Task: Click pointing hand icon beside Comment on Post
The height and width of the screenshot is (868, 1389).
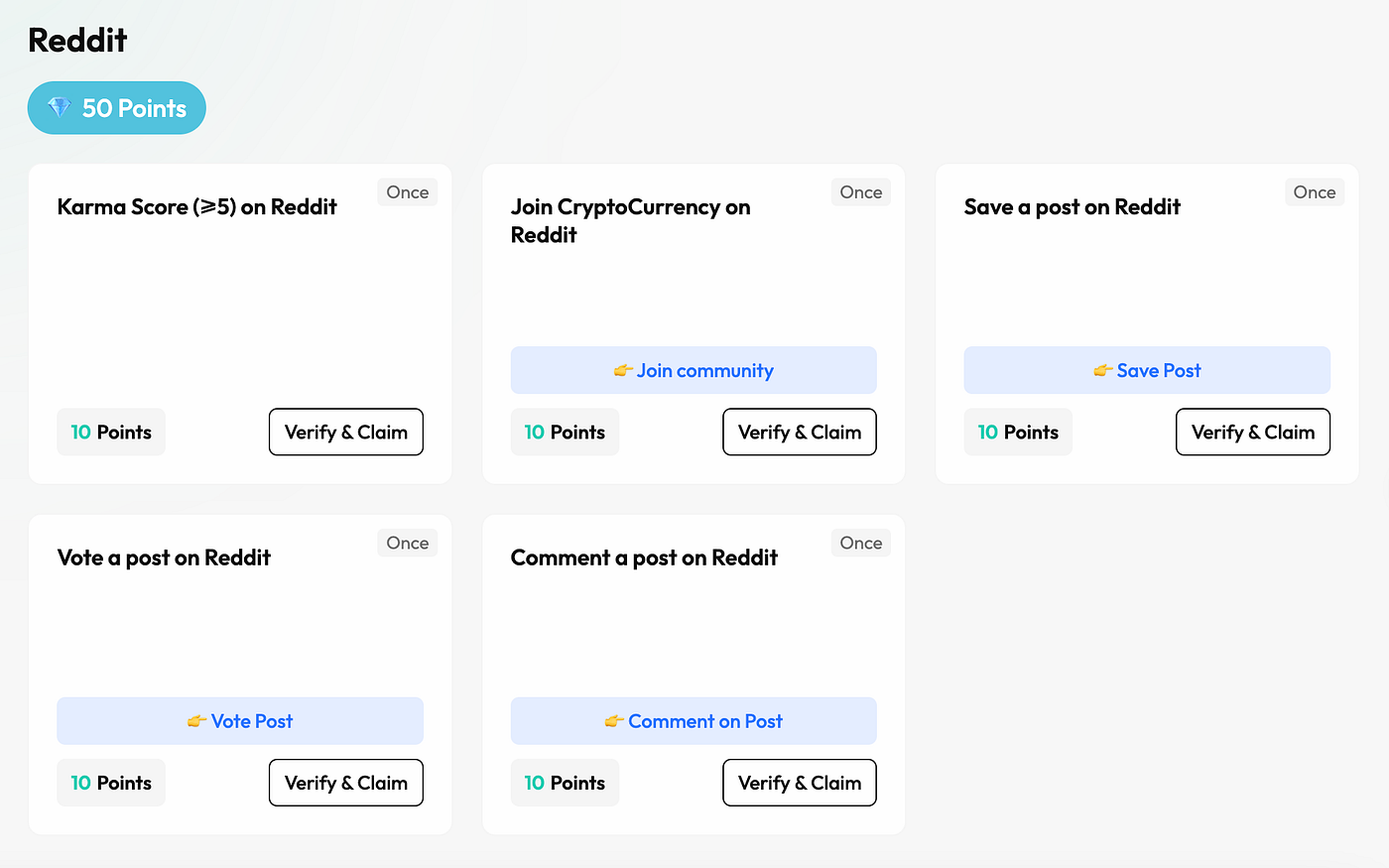Action: coord(614,721)
